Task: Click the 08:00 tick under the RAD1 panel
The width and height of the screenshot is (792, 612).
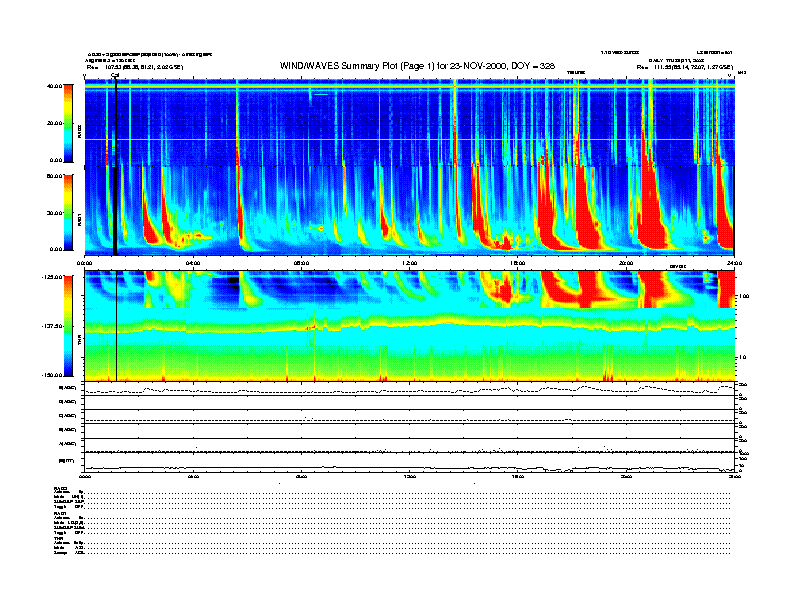Action: tap(301, 263)
